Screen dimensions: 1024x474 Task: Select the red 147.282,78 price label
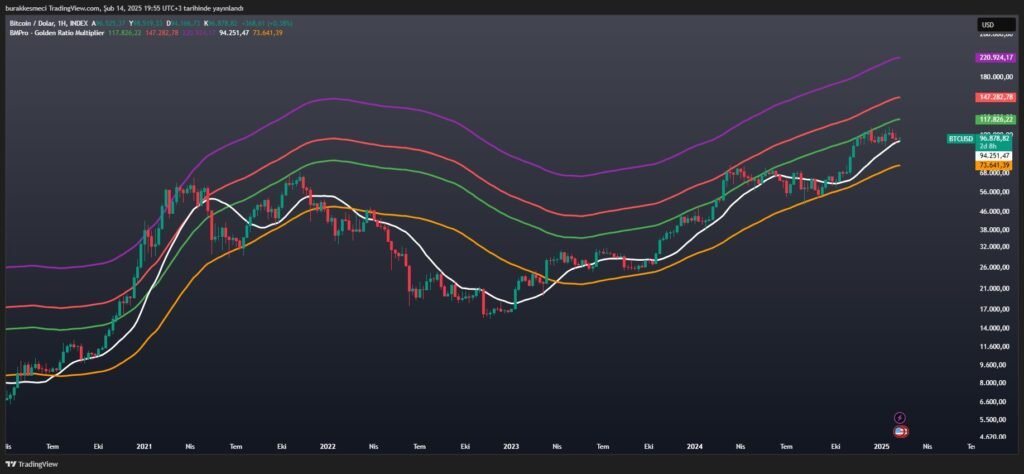[996, 97]
